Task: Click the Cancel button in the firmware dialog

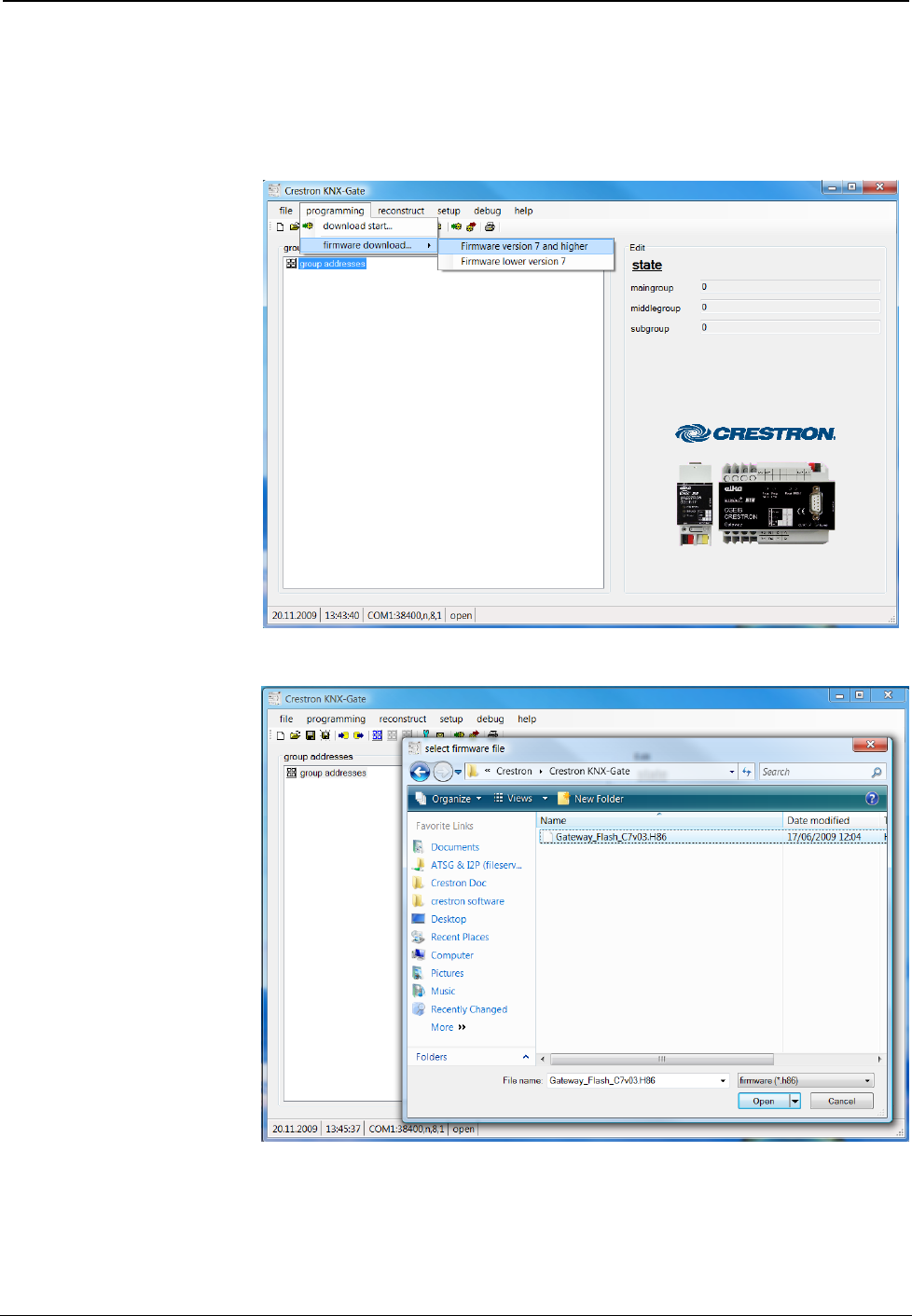Action: [x=841, y=1101]
